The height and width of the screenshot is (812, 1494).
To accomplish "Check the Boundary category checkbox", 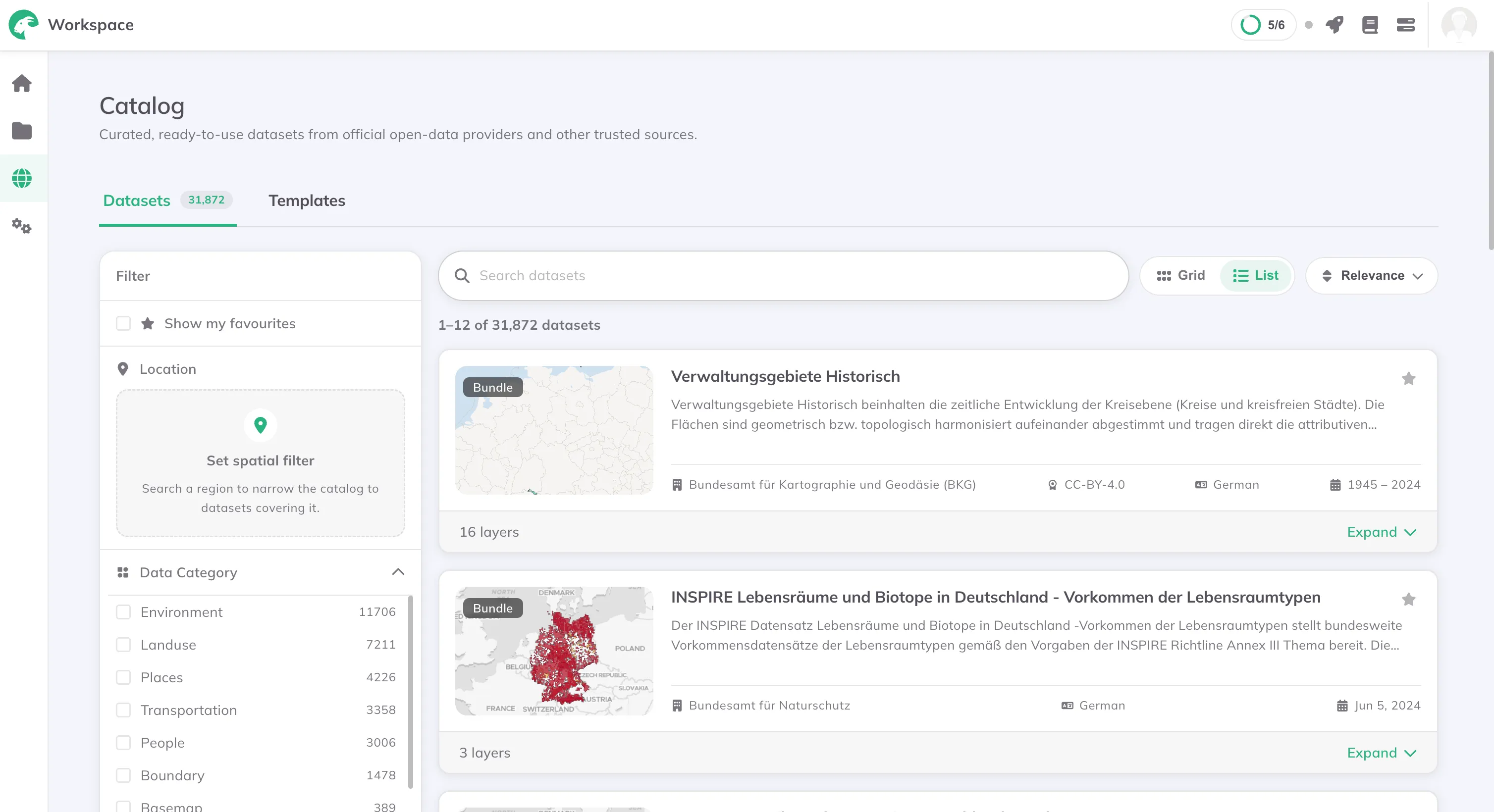I will point(123,775).
